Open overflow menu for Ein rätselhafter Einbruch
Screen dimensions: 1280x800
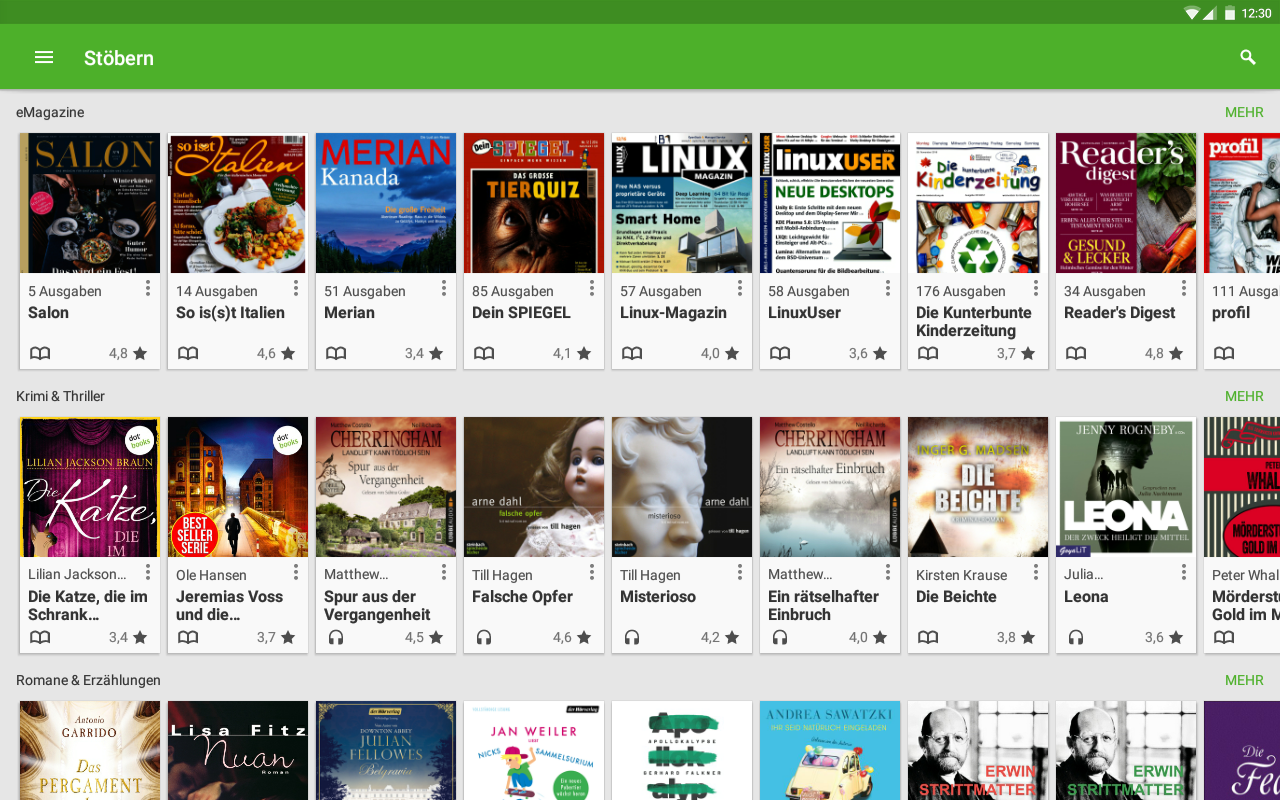click(x=888, y=572)
